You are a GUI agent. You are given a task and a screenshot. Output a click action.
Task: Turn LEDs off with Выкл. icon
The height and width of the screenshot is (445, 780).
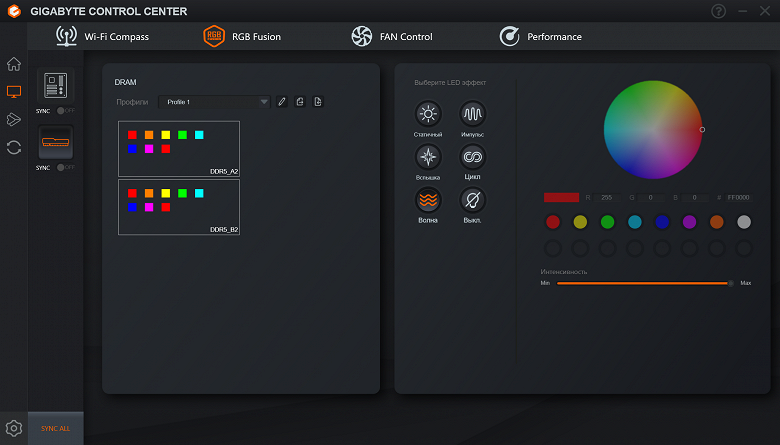[472, 200]
